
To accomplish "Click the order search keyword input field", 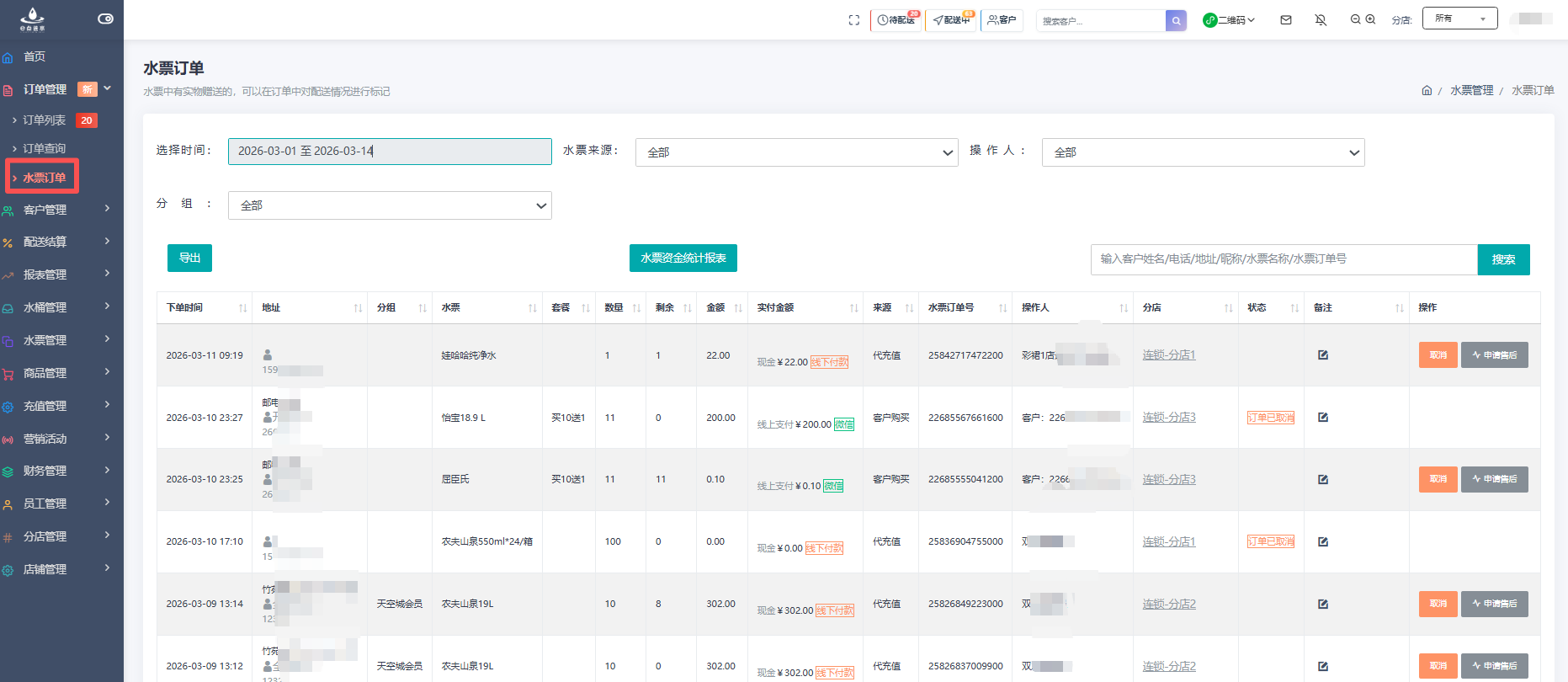I will click(1284, 259).
